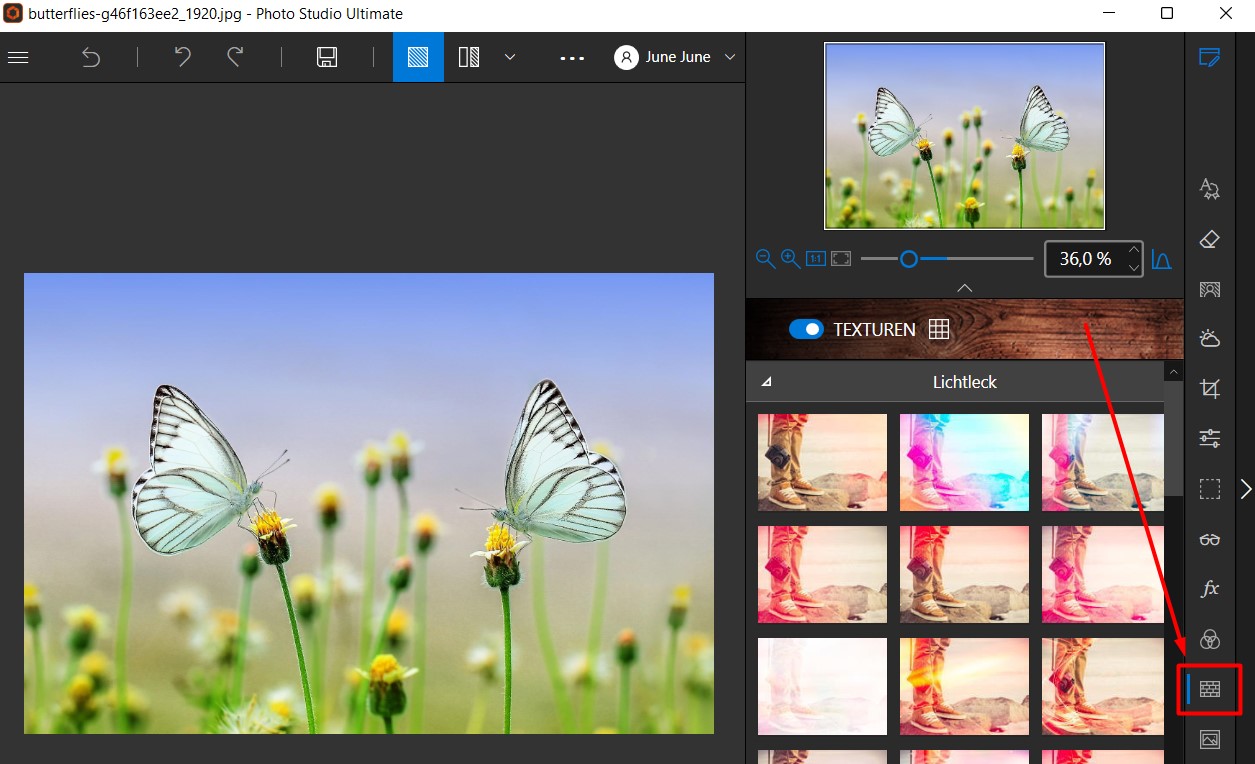Screen dimensions: 1255x764
Task: Apply the orange light streak texture
Action: 964,686
